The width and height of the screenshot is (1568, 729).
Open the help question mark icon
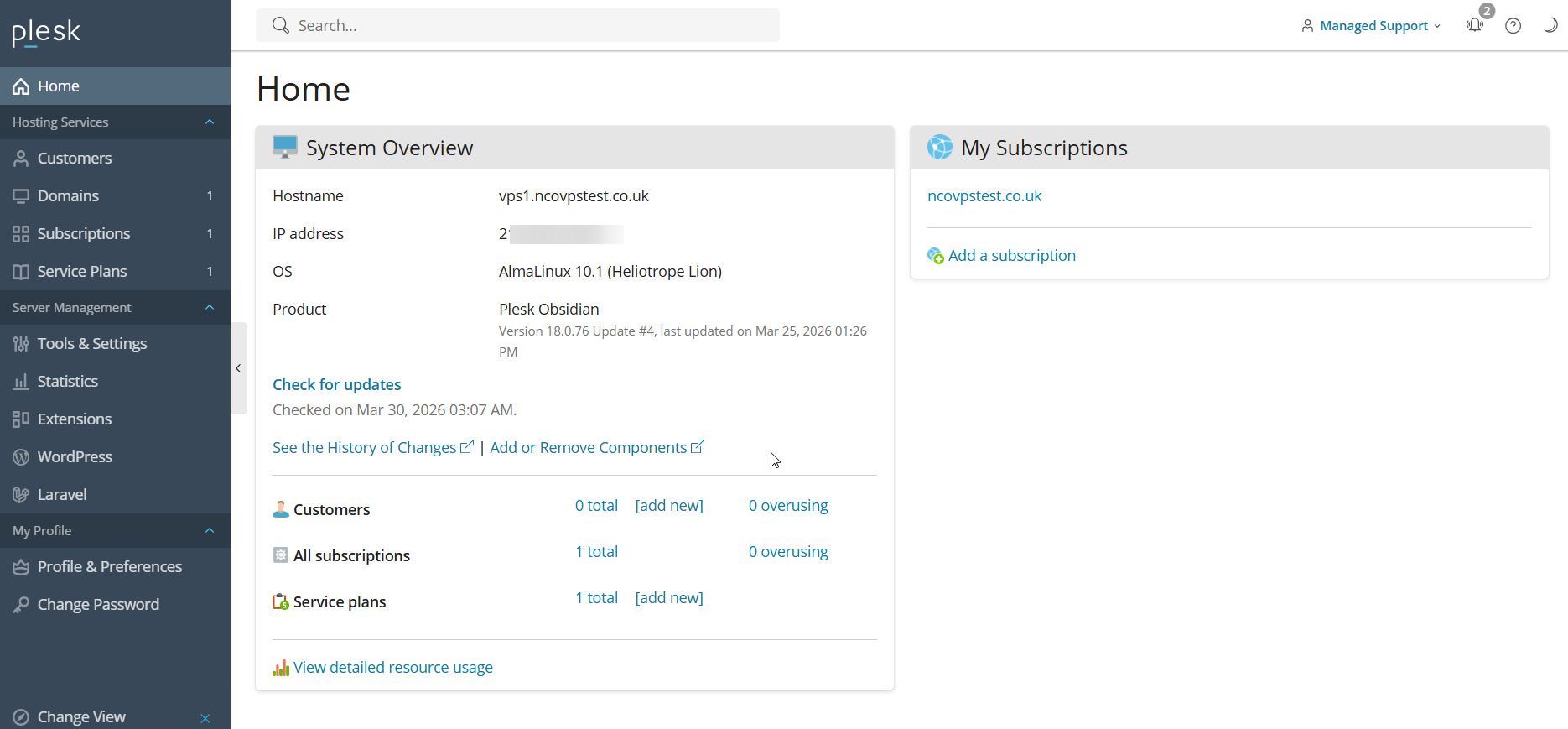[1513, 26]
